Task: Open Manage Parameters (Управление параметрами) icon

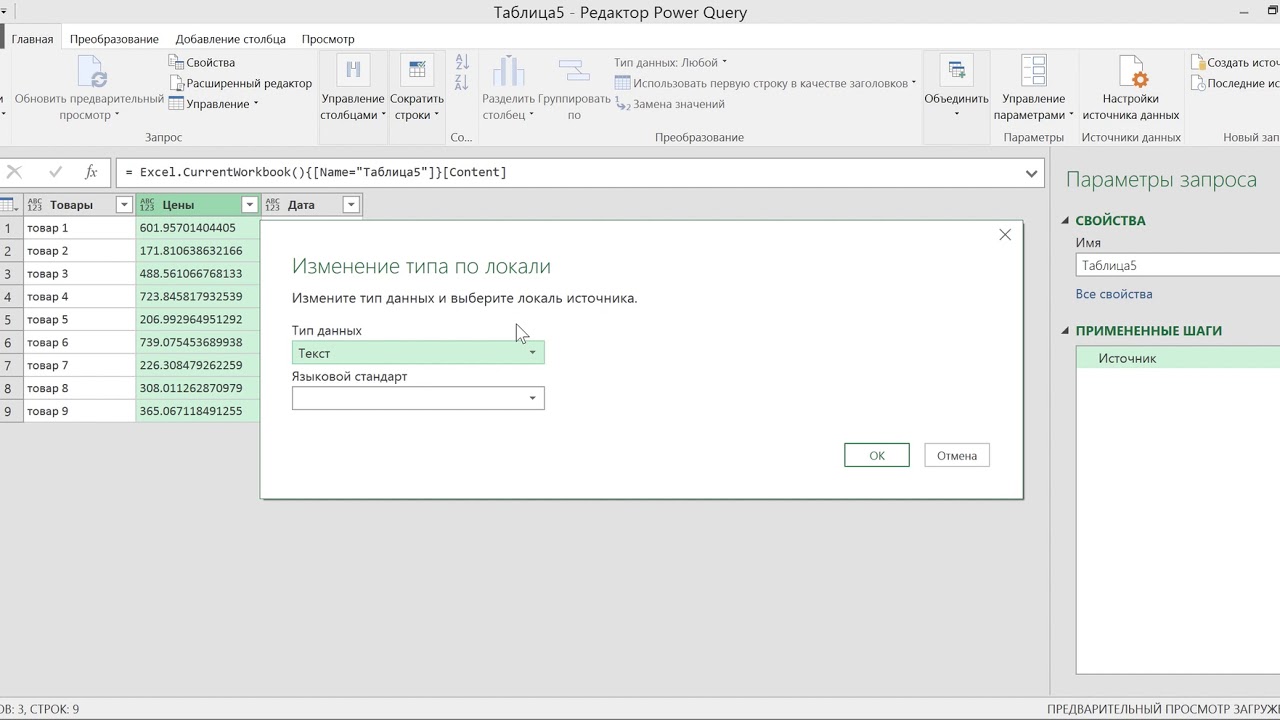Action: 1033,70
